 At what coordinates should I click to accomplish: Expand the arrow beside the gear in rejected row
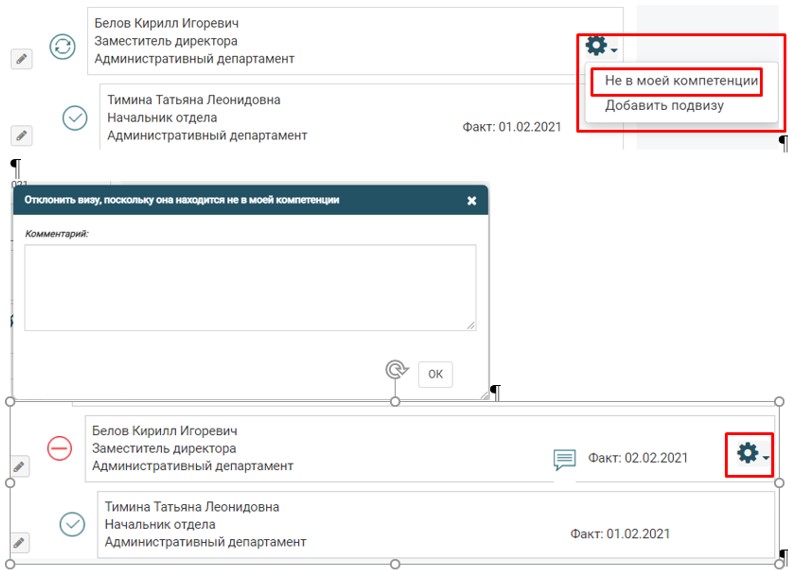point(765,458)
